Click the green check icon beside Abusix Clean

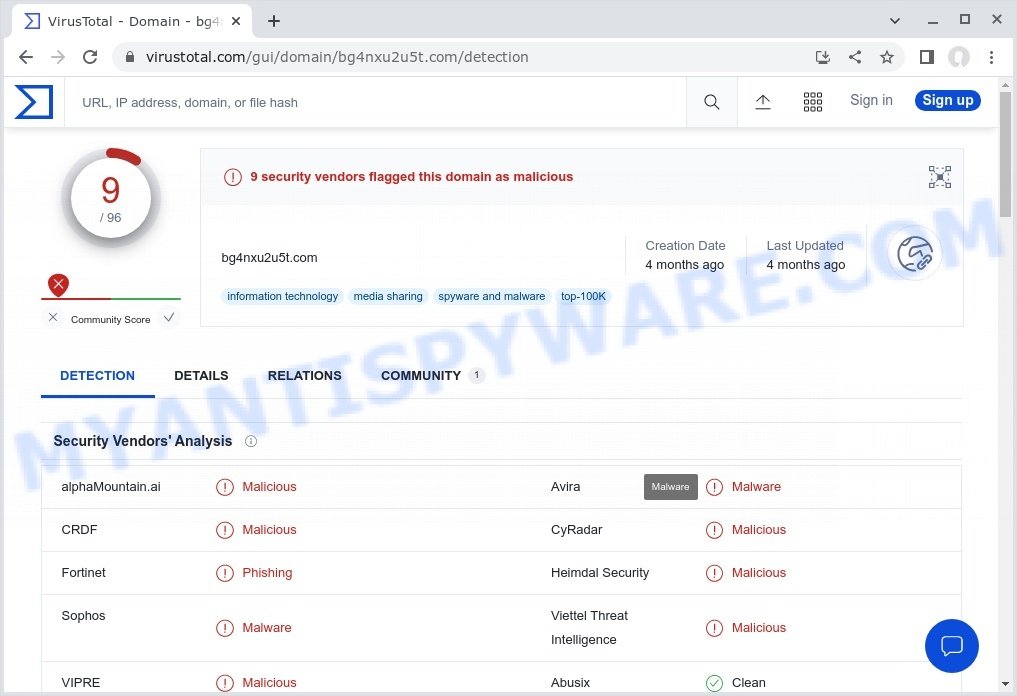click(714, 683)
